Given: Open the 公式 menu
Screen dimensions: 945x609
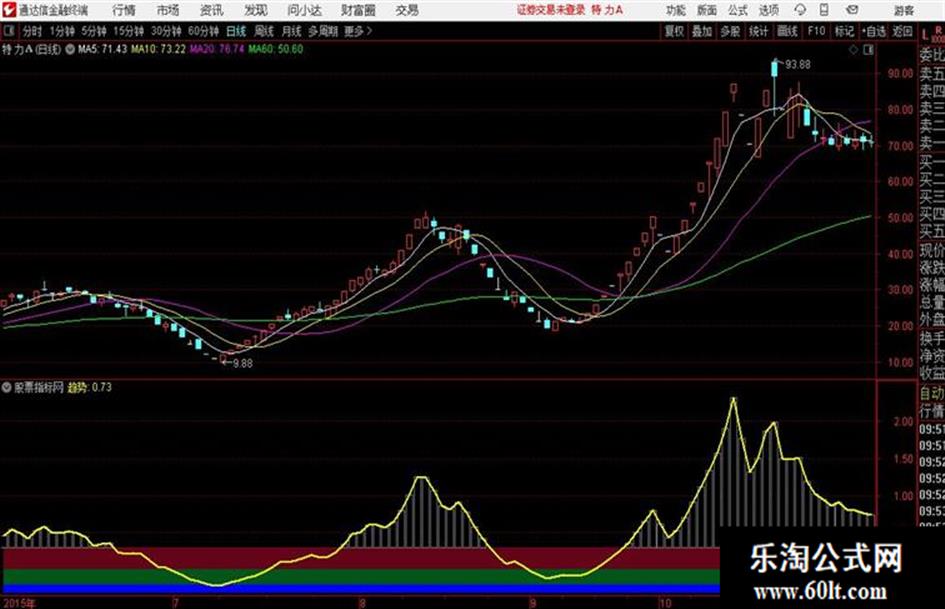Looking at the screenshot, I should [738, 10].
